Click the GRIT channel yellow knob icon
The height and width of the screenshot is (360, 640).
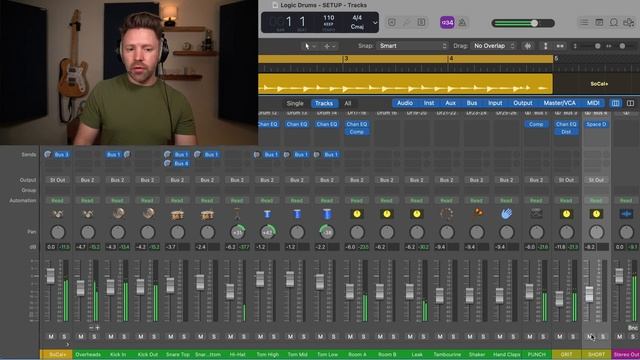pos(566,214)
